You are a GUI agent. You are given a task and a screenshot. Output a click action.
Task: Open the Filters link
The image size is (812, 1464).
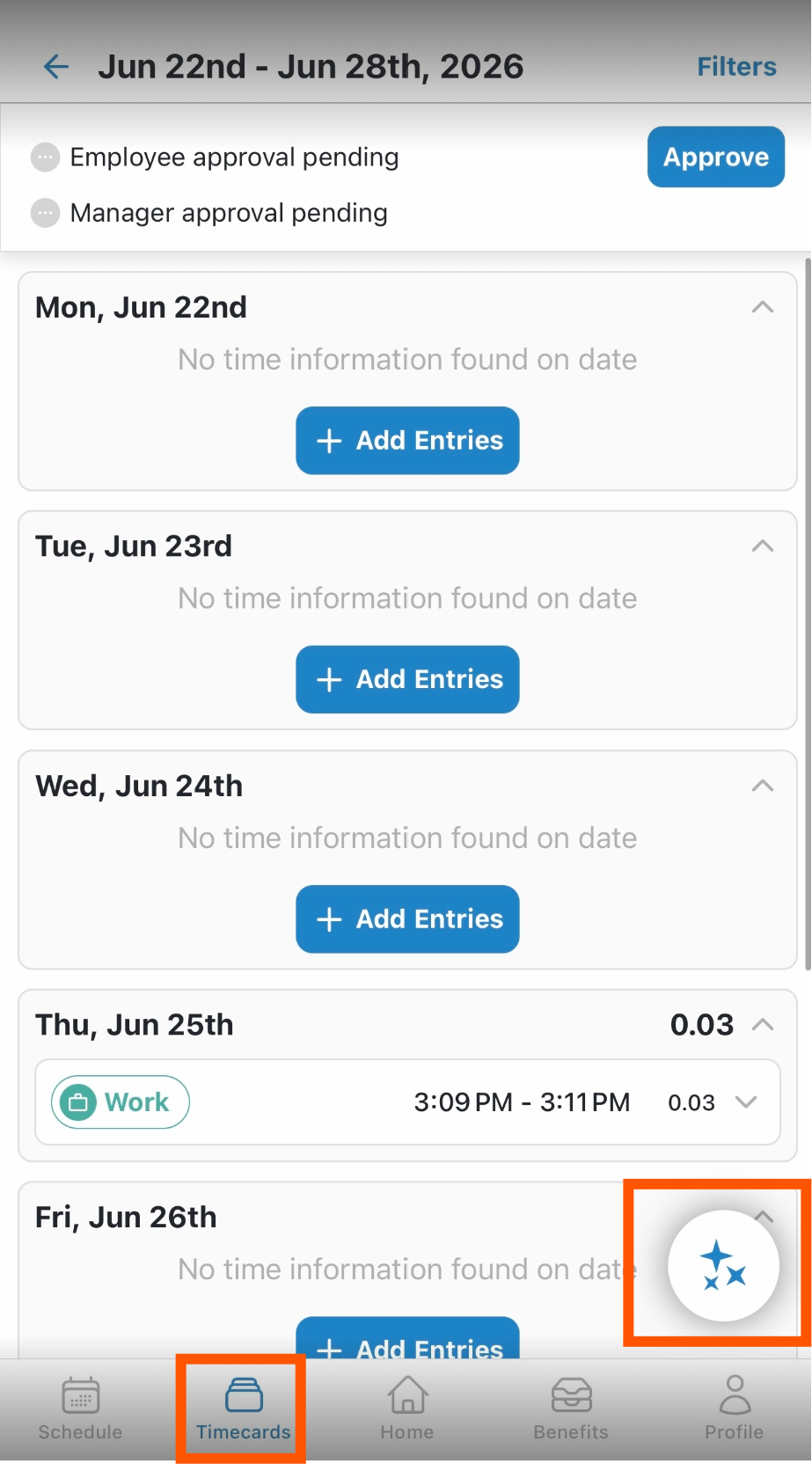(736, 67)
